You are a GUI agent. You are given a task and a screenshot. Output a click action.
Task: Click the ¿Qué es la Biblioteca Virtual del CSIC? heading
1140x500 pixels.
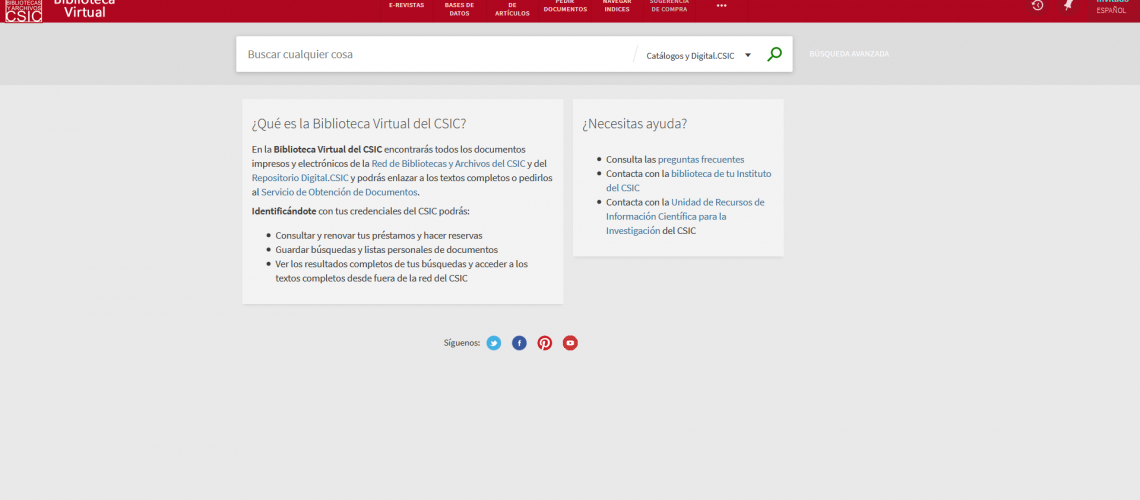(358, 124)
